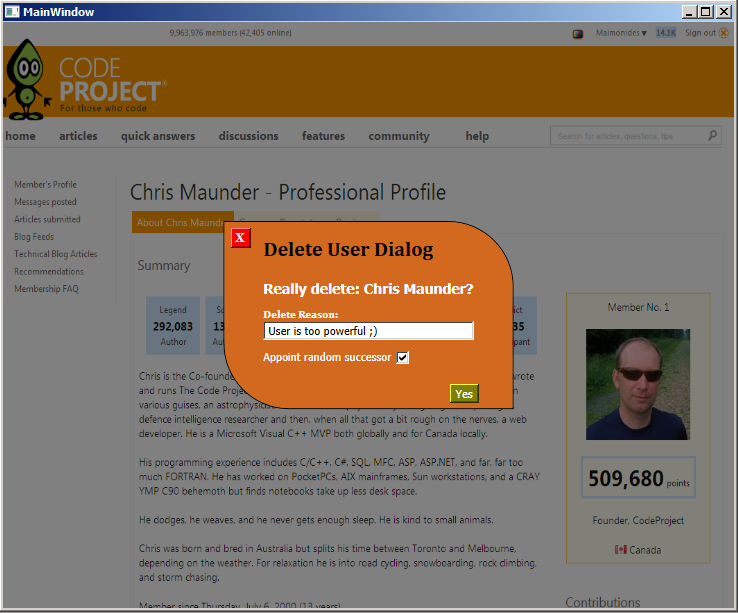Click the CodeProject mascot logo
This screenshot has width=738, height=613.
(x=27, y=80)
